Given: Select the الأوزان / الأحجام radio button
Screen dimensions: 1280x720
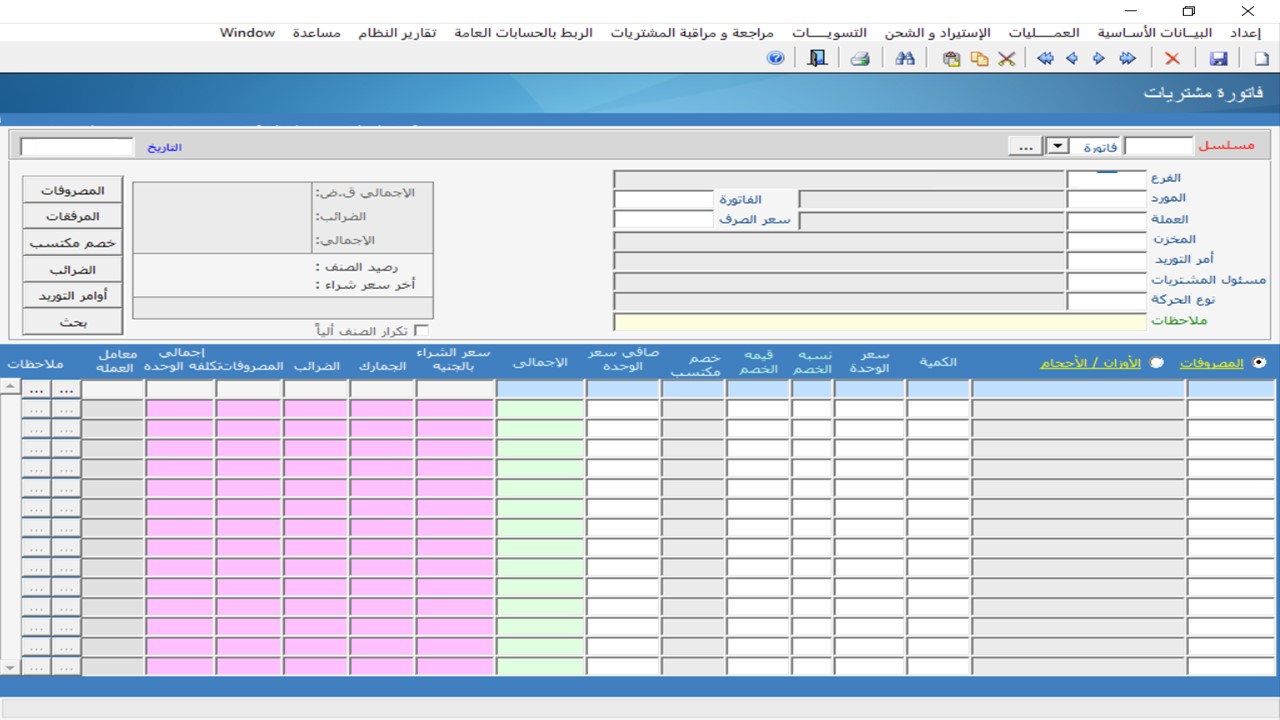Looking at the screenshot, I should click(x=1157, y=363).
